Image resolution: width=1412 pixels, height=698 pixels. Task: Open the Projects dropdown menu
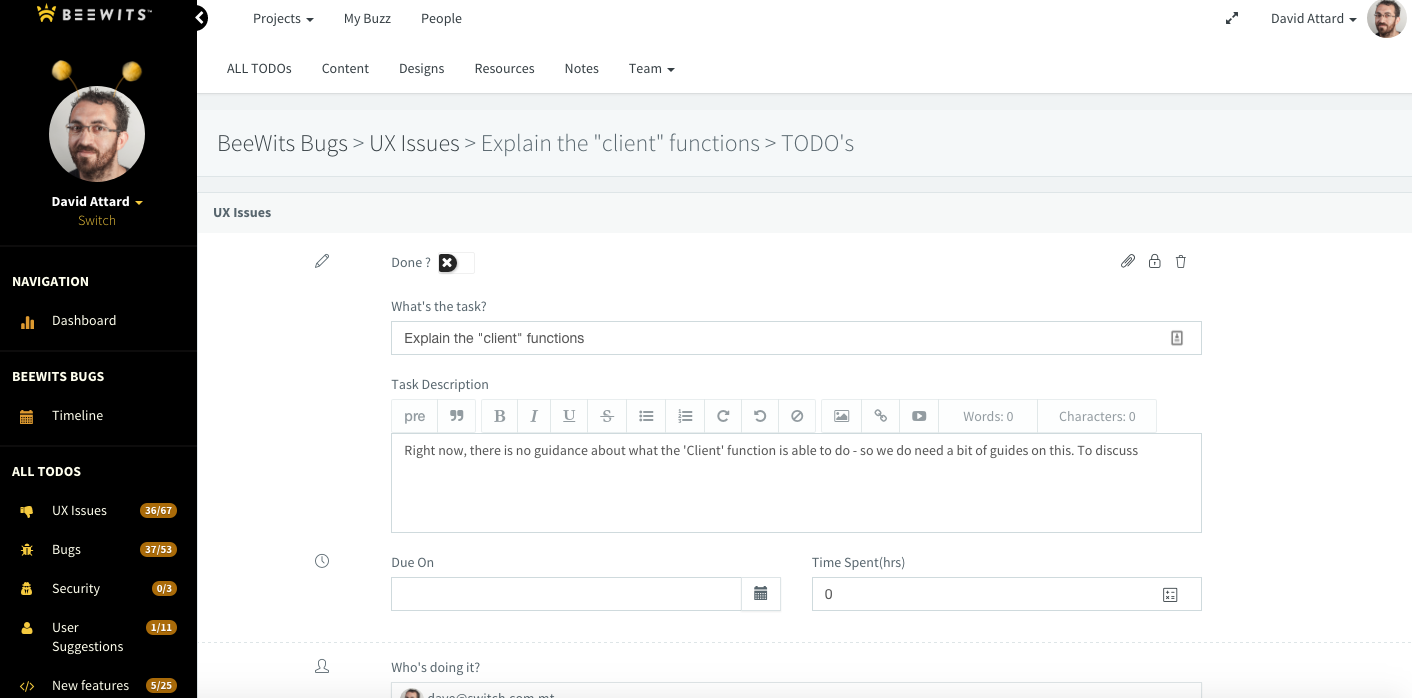pos(283,18)
